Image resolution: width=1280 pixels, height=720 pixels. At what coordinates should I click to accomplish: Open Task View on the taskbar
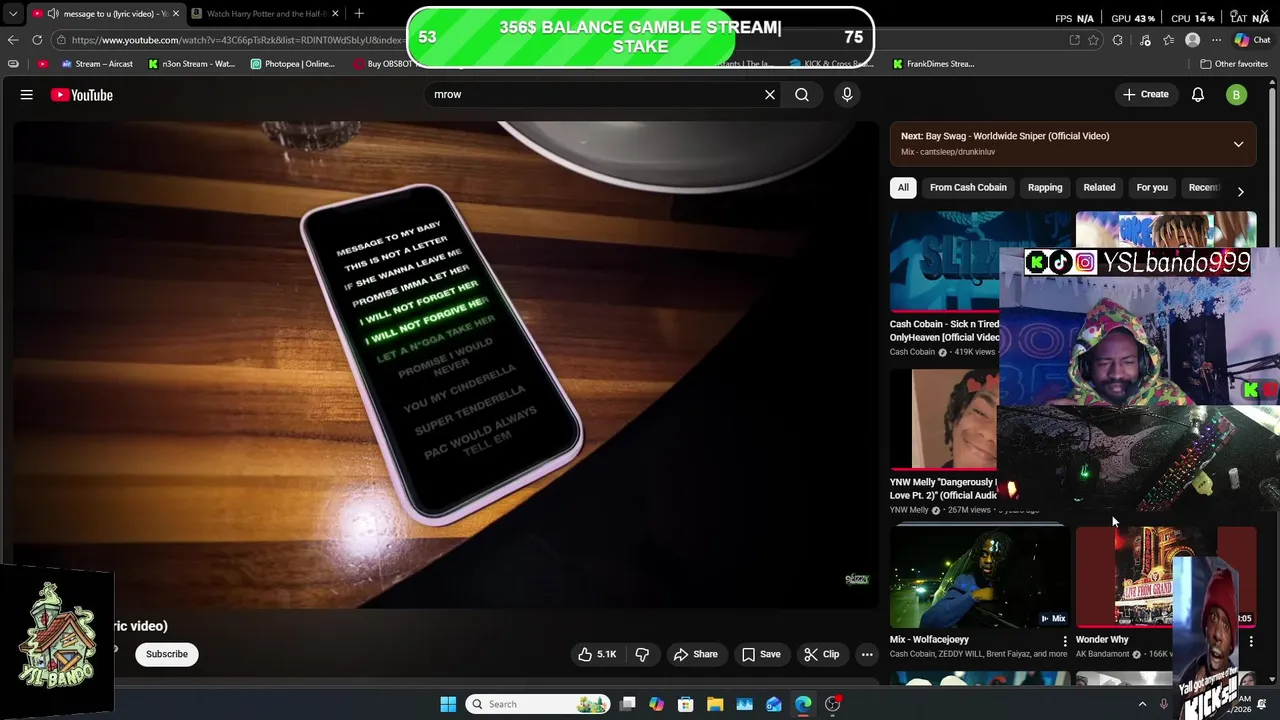627,704
